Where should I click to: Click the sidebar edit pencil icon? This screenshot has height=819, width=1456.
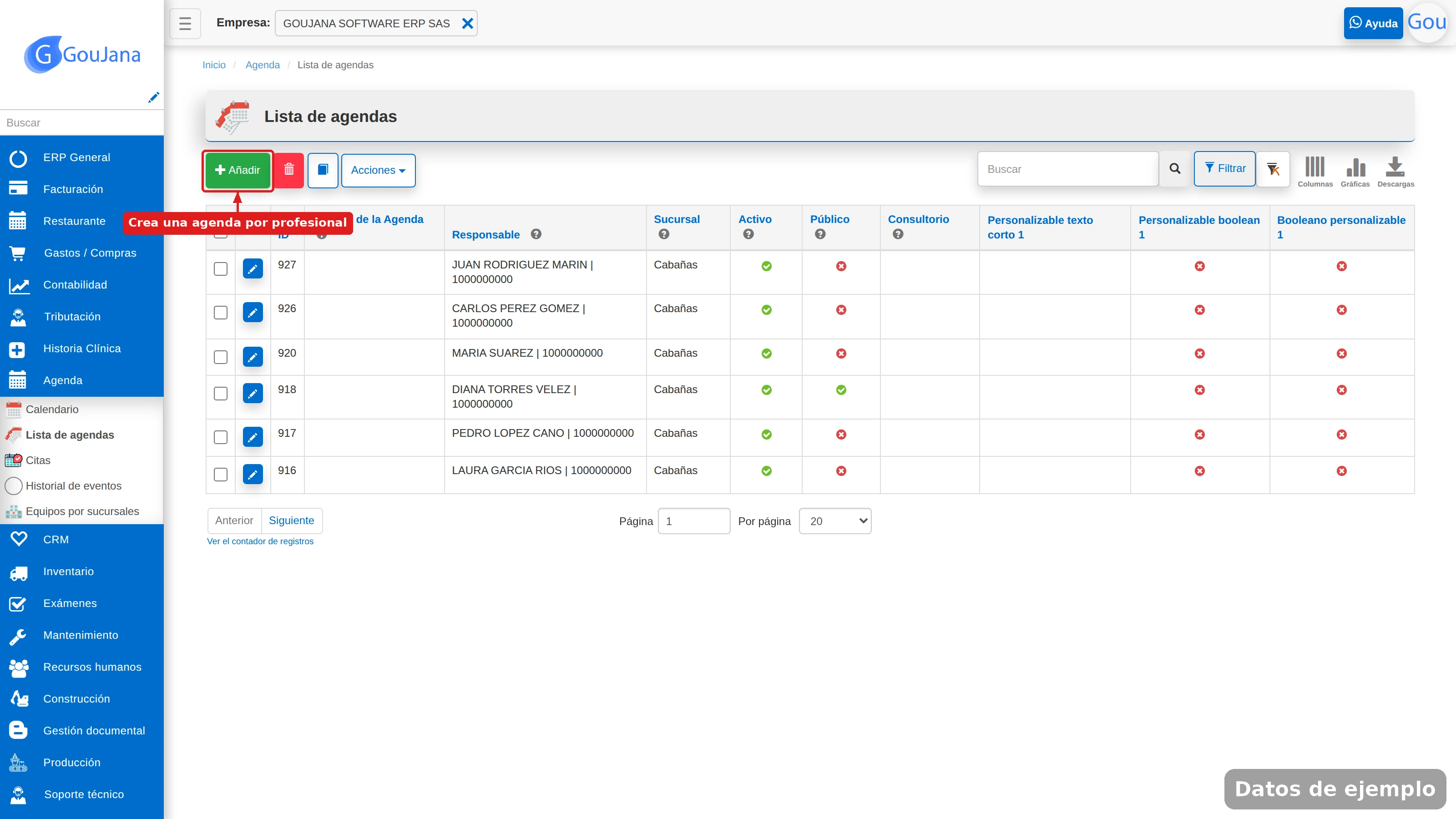coord(153,97)
